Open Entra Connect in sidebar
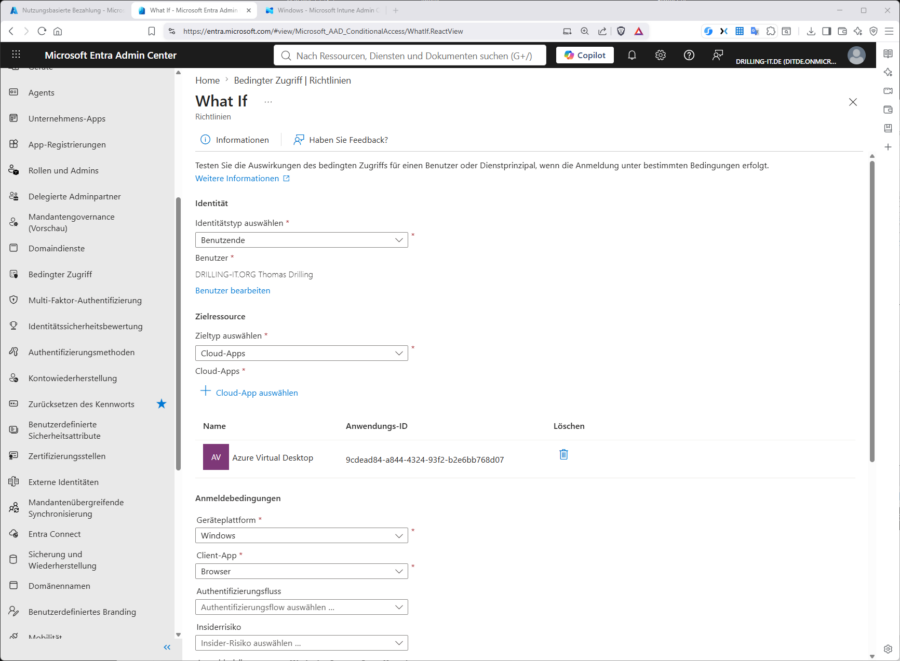 click(55, 534)
